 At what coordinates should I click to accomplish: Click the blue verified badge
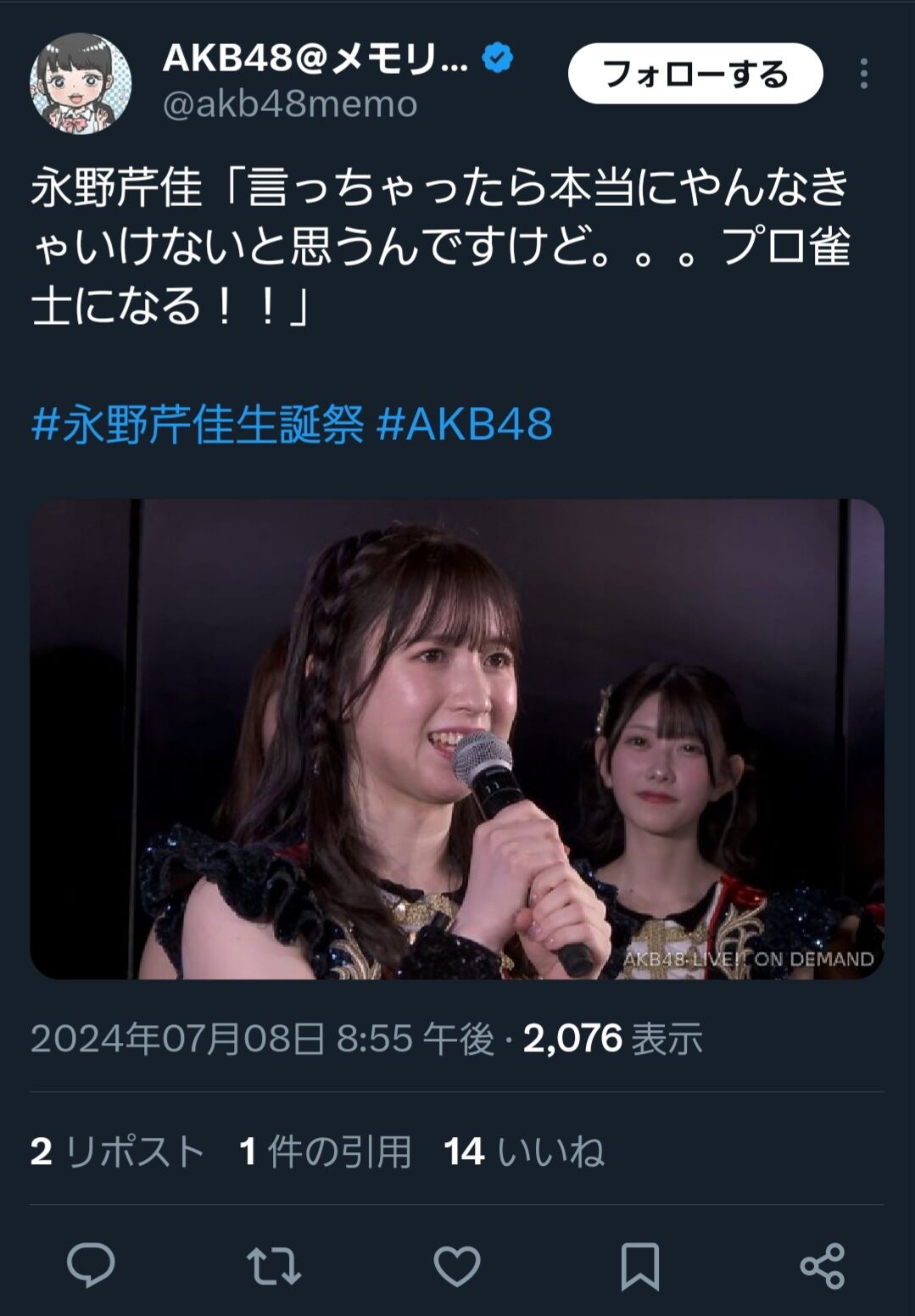click(x=498, y=58)
